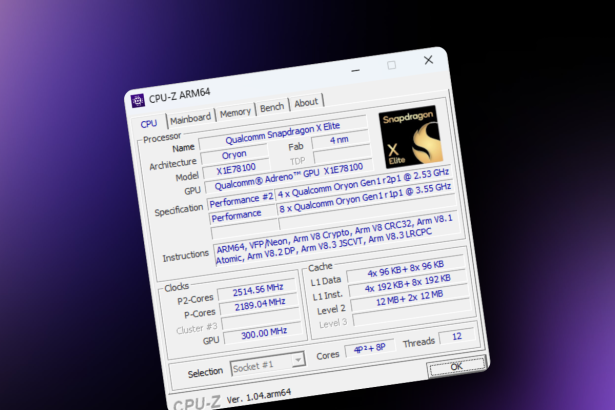Click the P2-Cores clock 2514.56 MHz

[257, 290]
